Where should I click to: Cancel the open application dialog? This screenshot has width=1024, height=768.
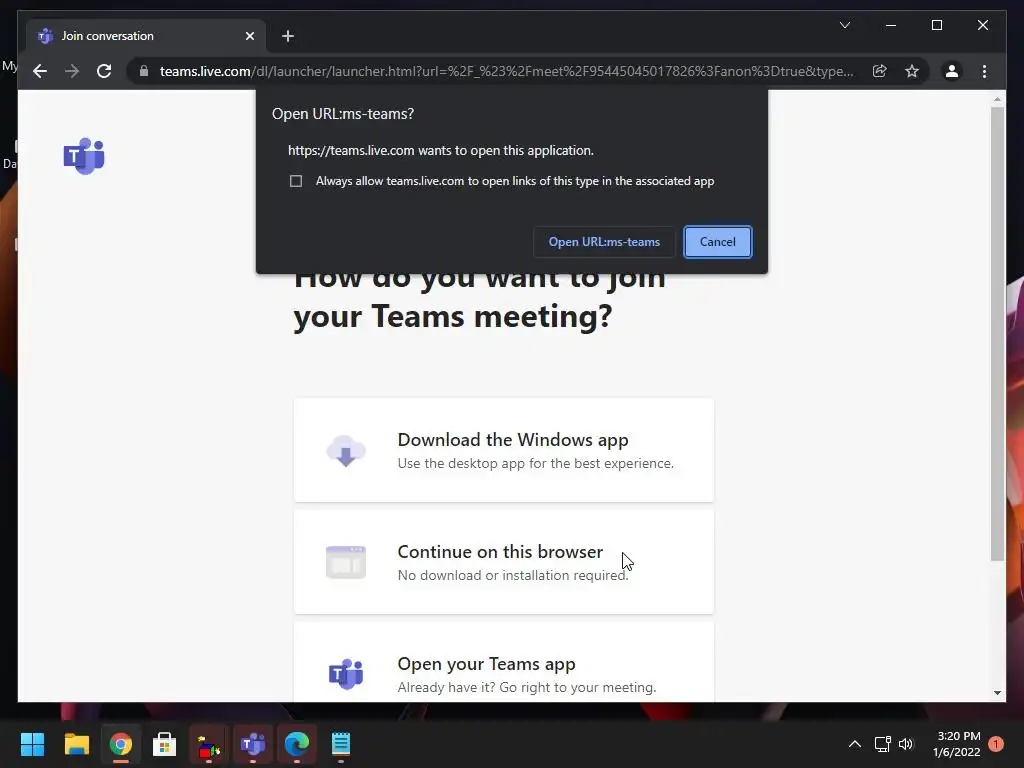(718, 242)
